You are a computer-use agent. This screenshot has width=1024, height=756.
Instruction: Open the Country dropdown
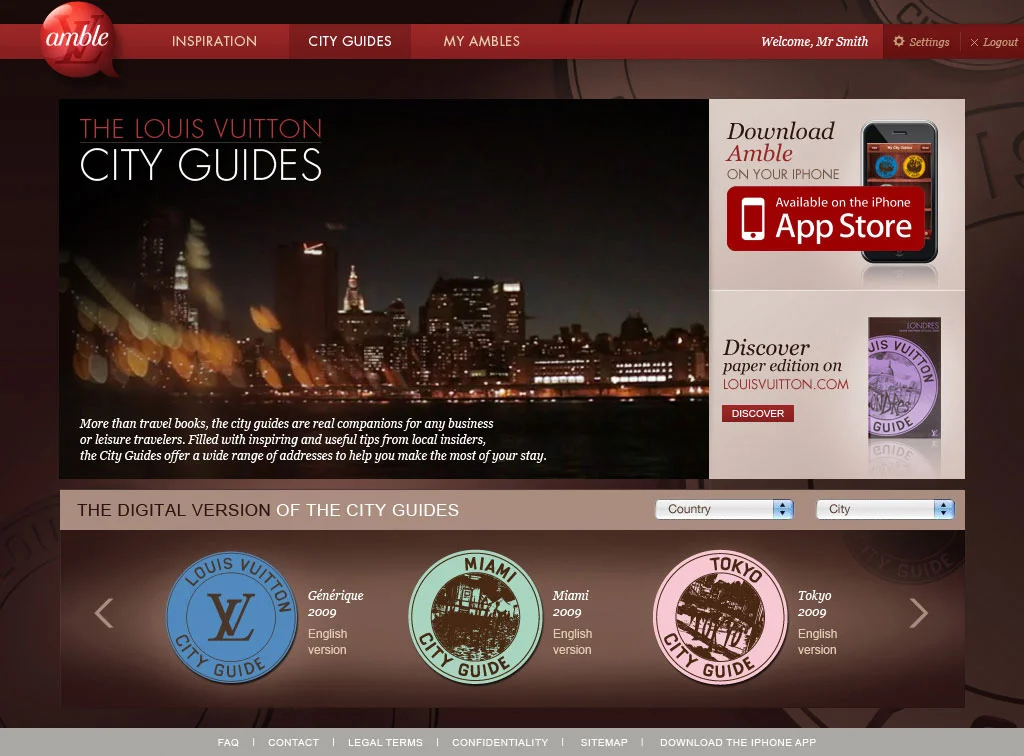[724, 509]
